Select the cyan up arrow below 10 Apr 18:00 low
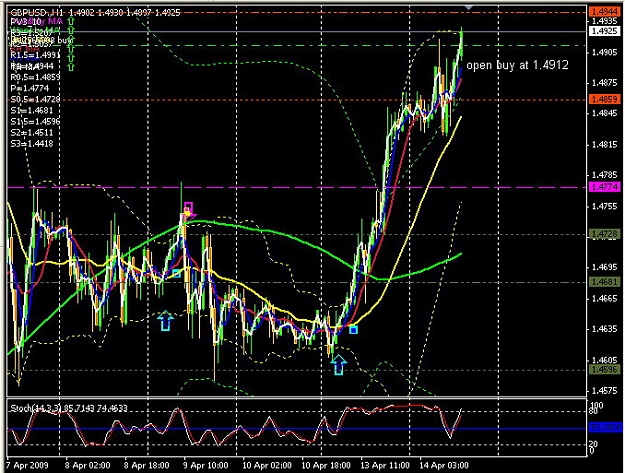 [x=338, y=365]
